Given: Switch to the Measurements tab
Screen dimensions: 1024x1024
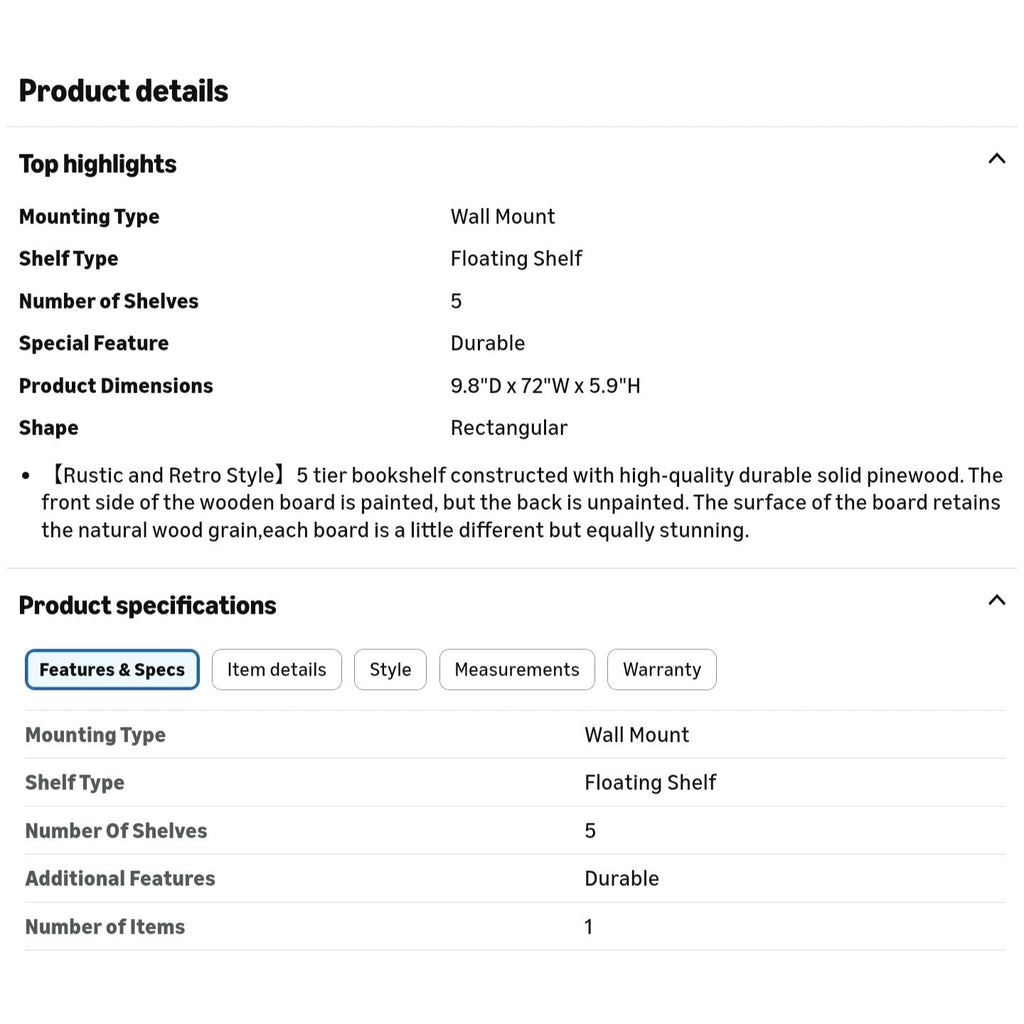Looking at the screenshot, I should click(x=517, y=669).
